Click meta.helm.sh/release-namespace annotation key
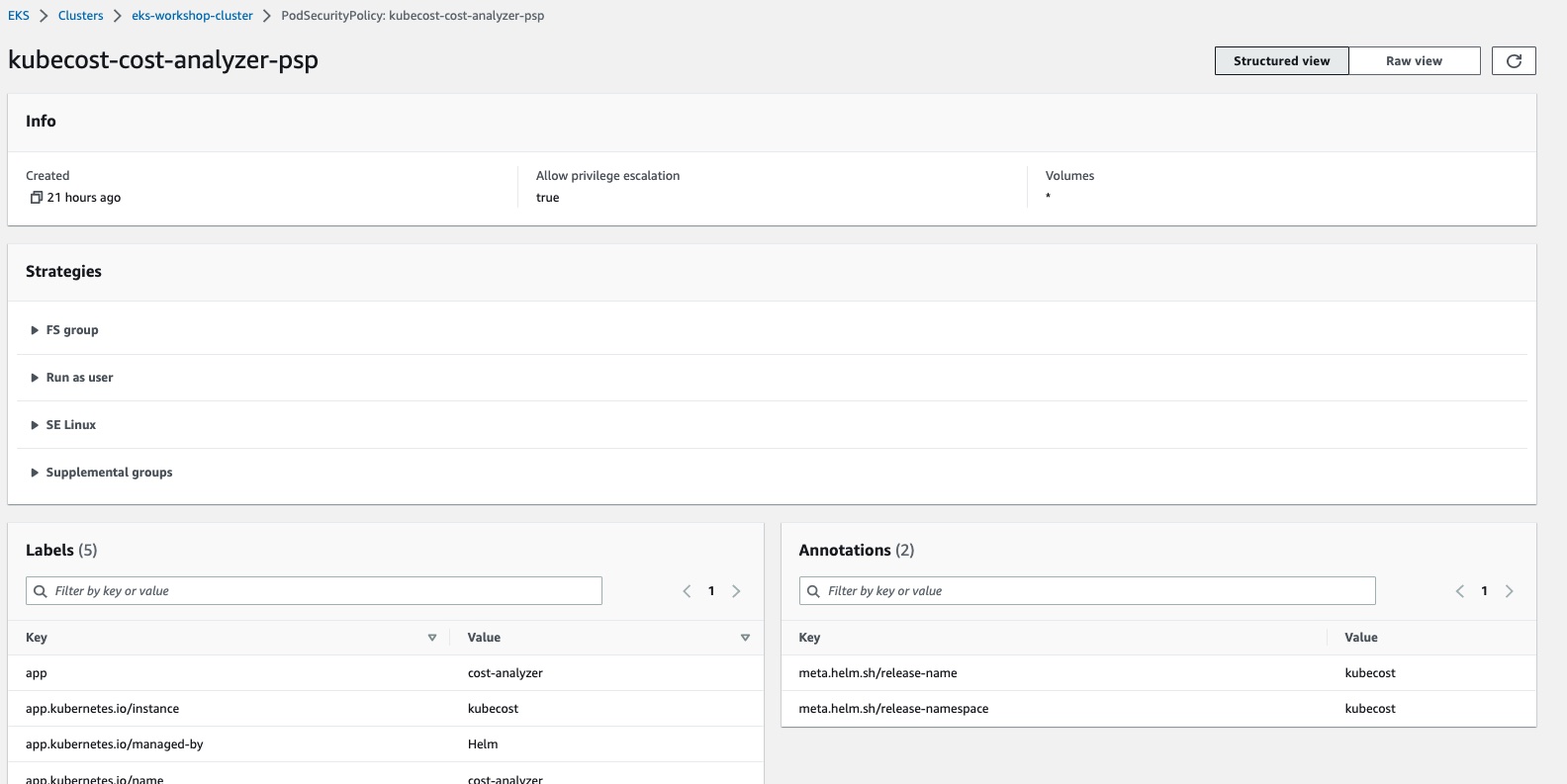 [893, 709]
